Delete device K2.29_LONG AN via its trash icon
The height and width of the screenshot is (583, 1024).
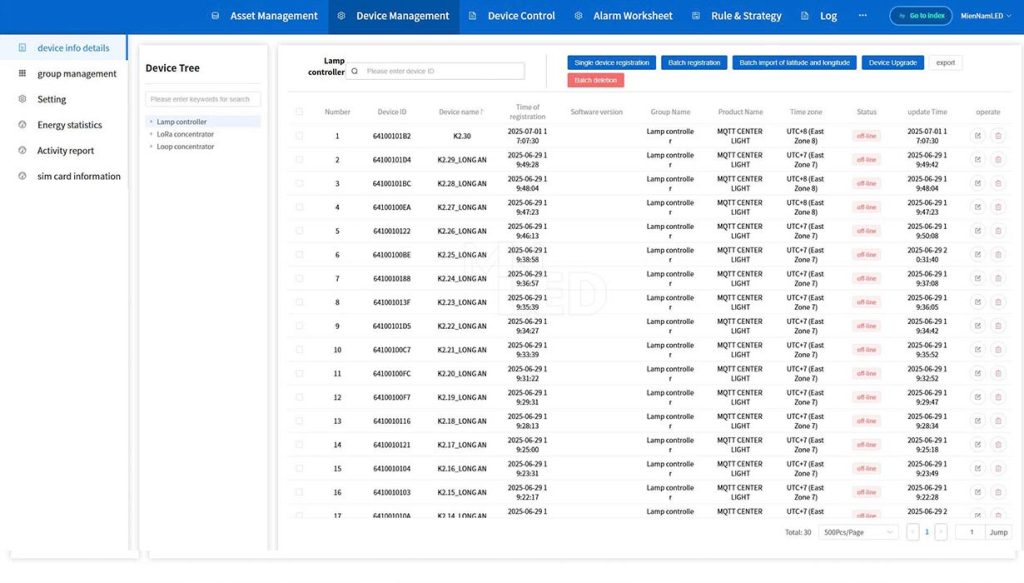point(998,160)
